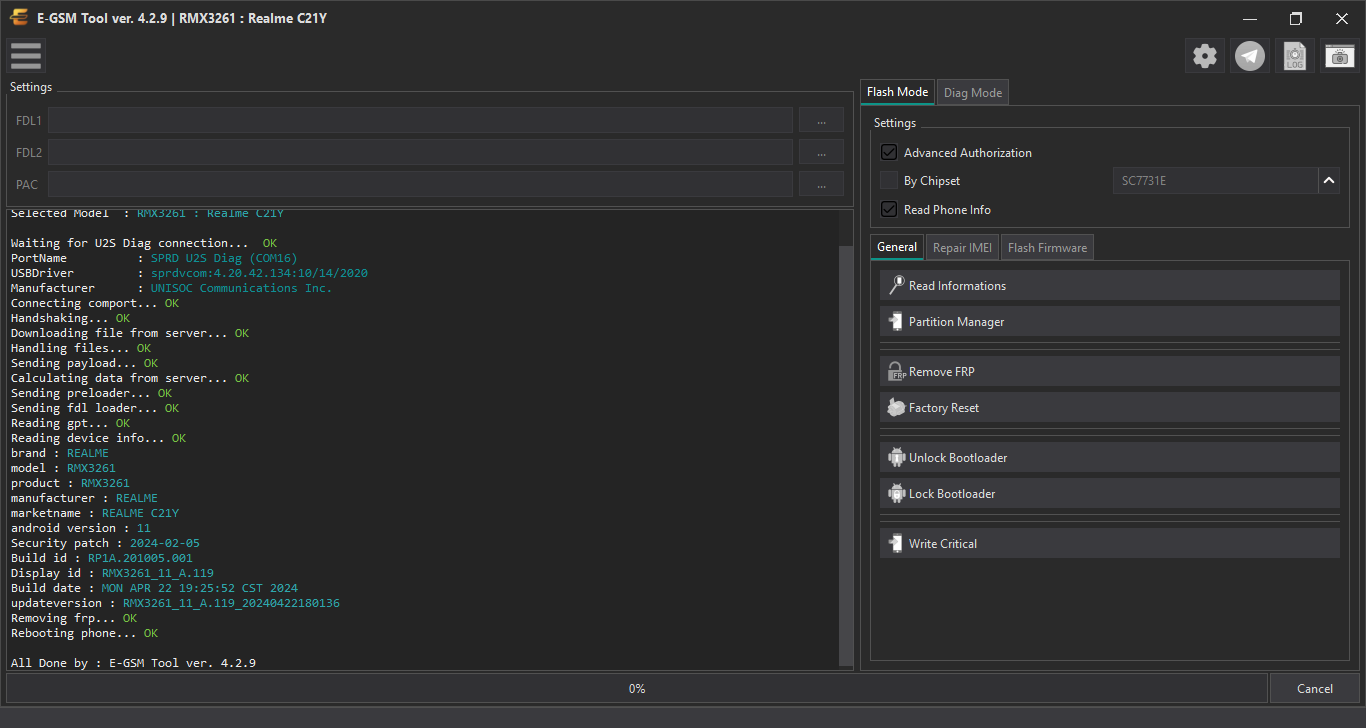
Task: Click the 'Removing frp... OK' log line
Action: [74, 618]
